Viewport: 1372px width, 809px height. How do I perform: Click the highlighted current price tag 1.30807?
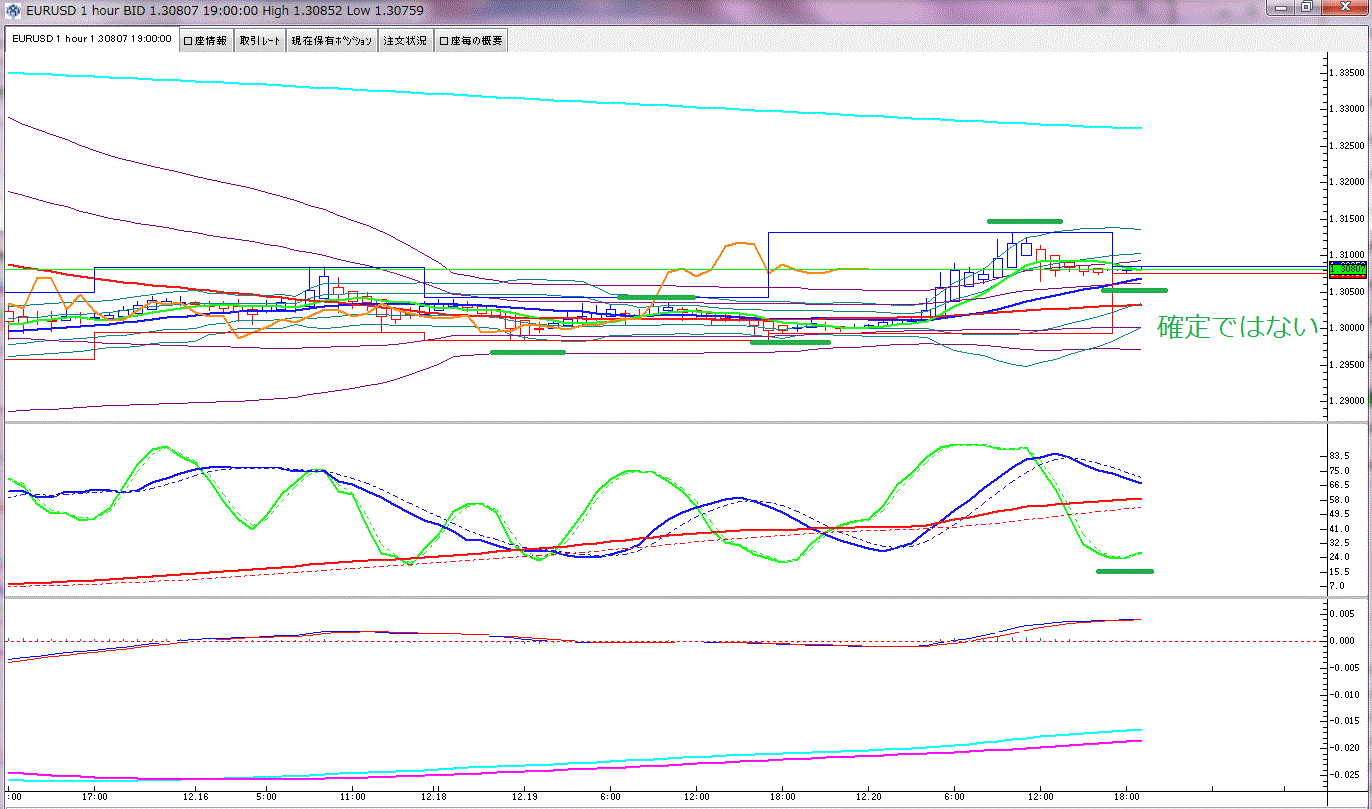pyautogui.click(x=1347, y=269)
